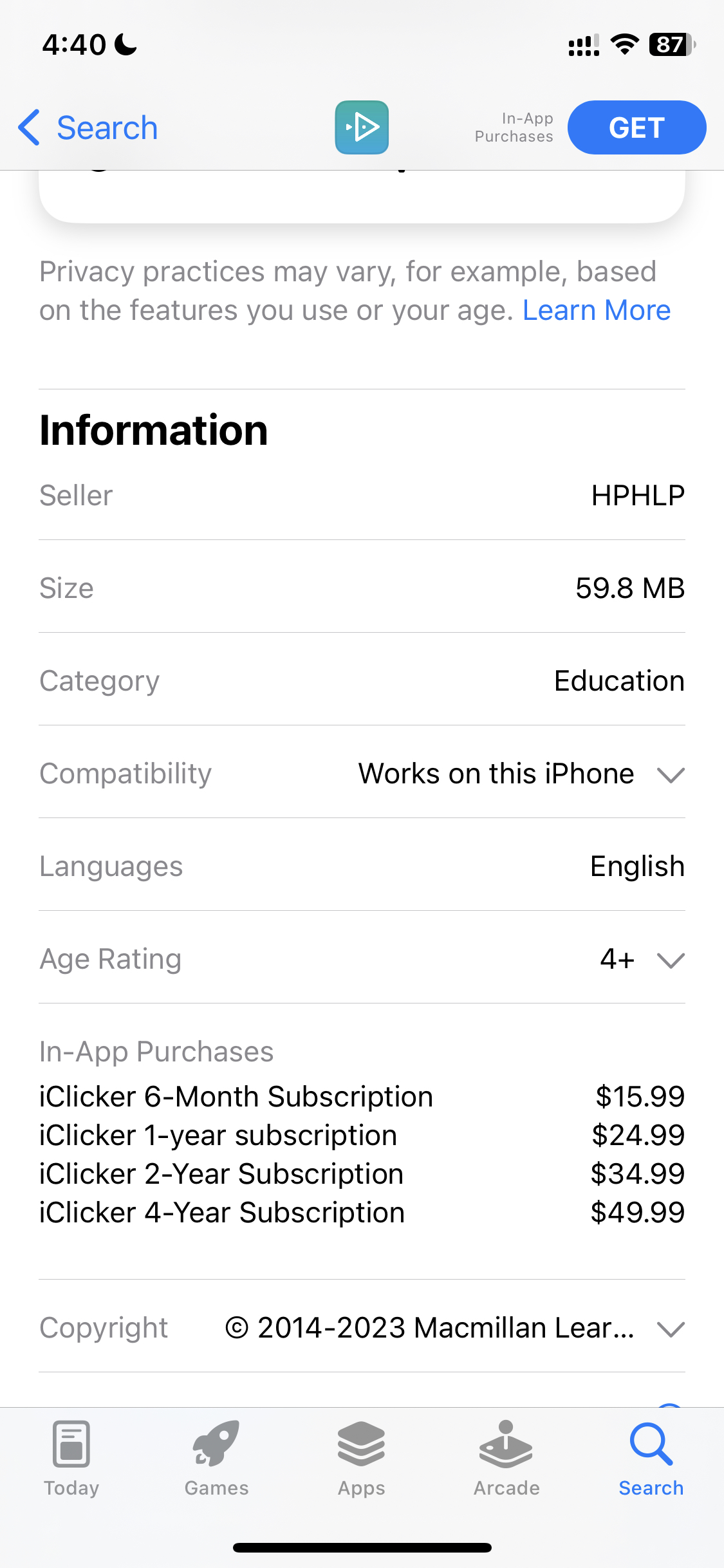The image size is (724, 1568).
Task: Tap the Wi-Fi status icon
Action: point(624,44)
